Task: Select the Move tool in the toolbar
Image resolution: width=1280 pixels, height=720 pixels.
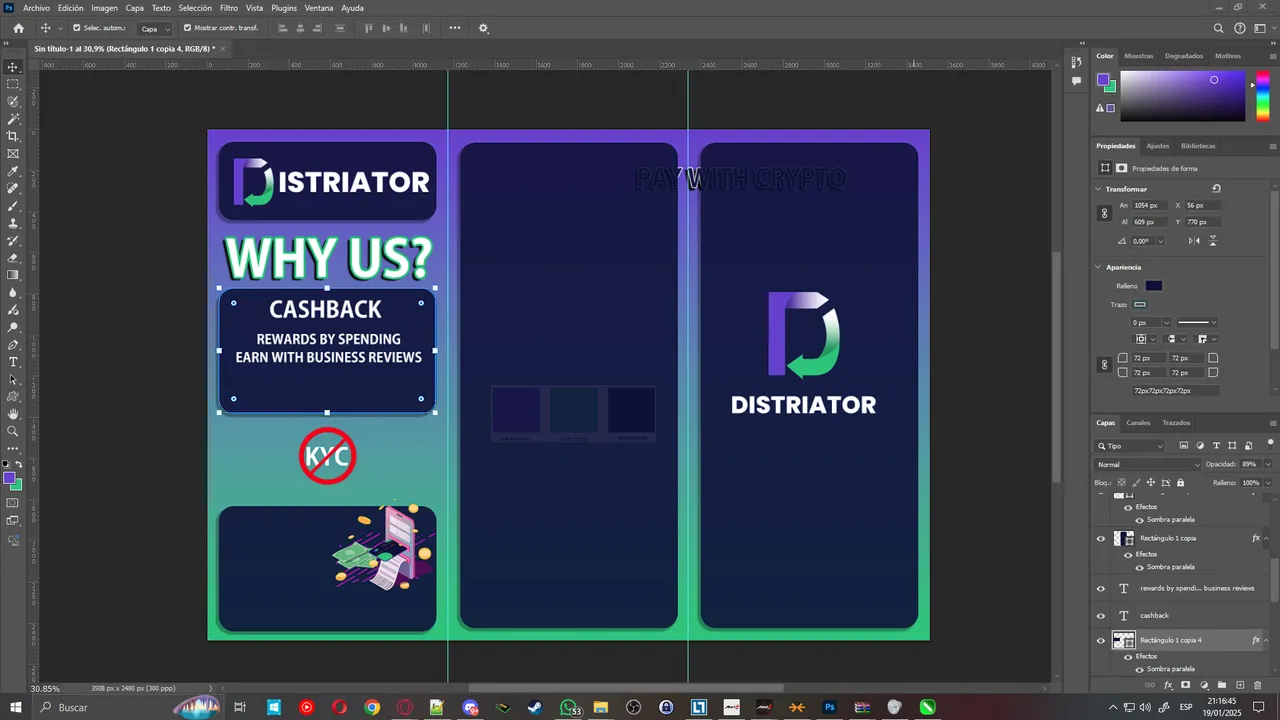Action: (13, 67)
